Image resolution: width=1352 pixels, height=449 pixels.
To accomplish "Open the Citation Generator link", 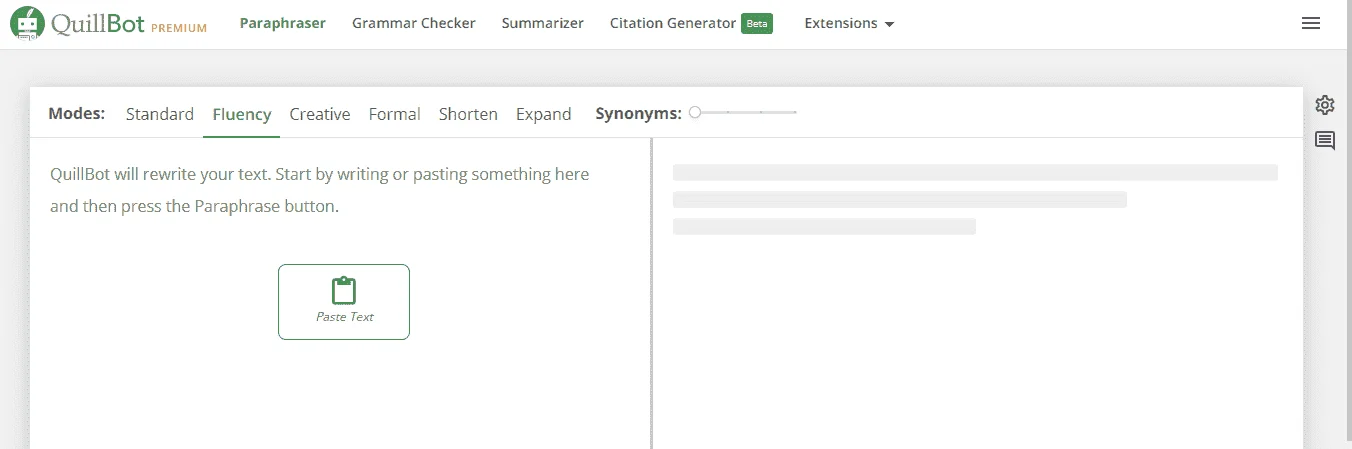I will 673,23.
